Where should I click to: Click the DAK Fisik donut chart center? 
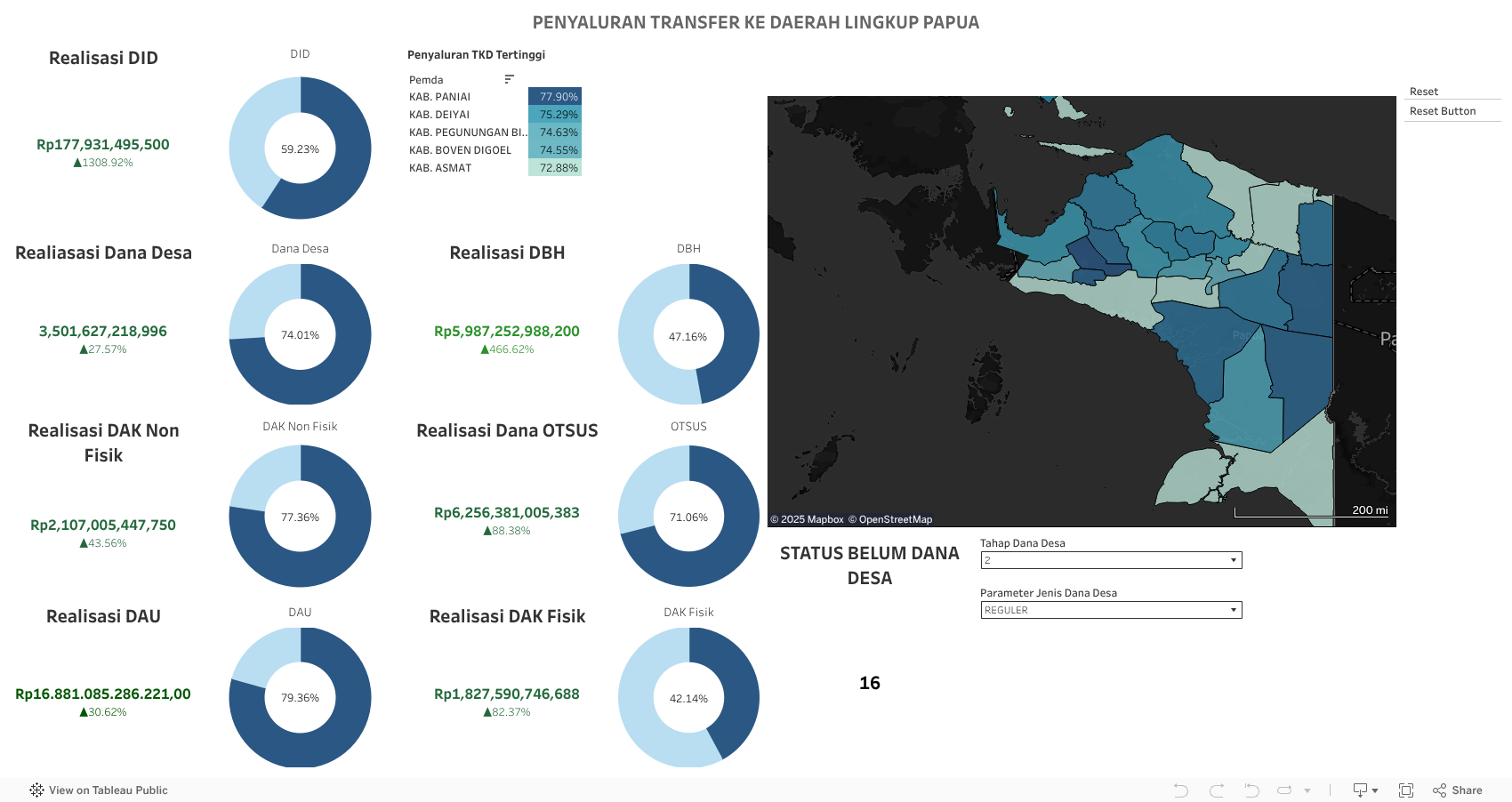[688, 699]
